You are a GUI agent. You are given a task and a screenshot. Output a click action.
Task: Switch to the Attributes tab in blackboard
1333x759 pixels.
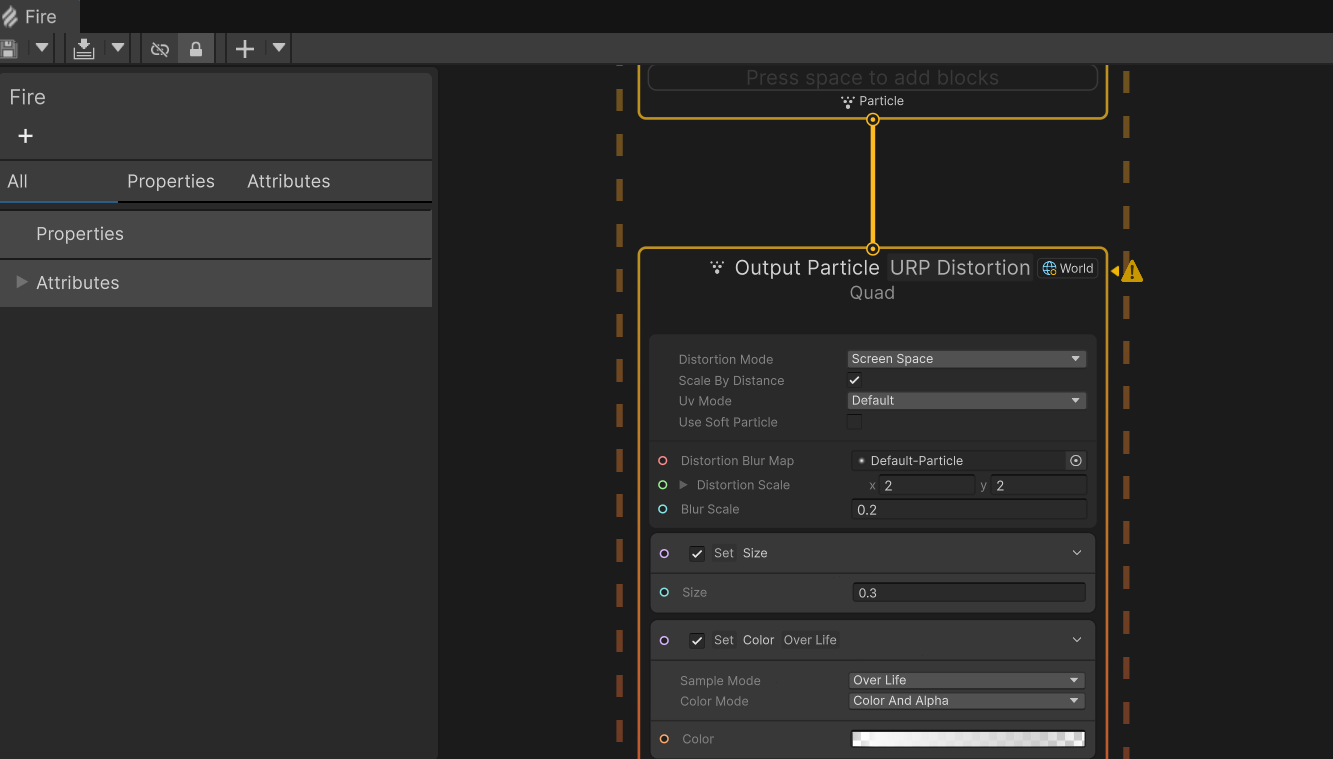[288, 181]
